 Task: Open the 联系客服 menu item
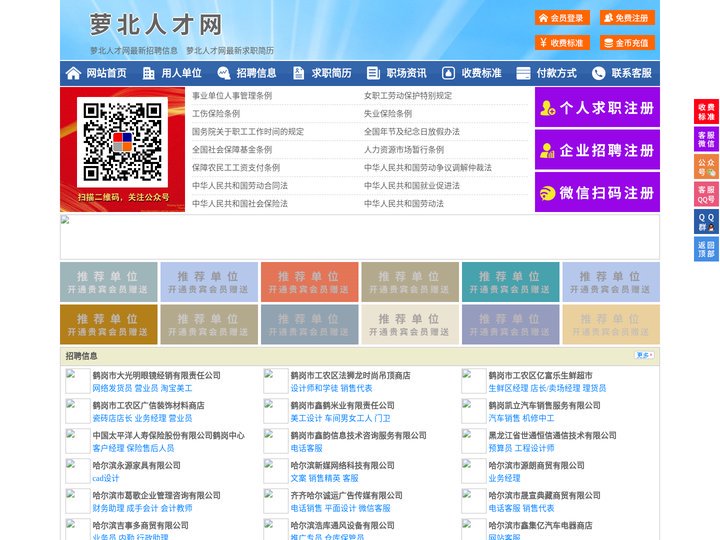(x=631, y=73)
